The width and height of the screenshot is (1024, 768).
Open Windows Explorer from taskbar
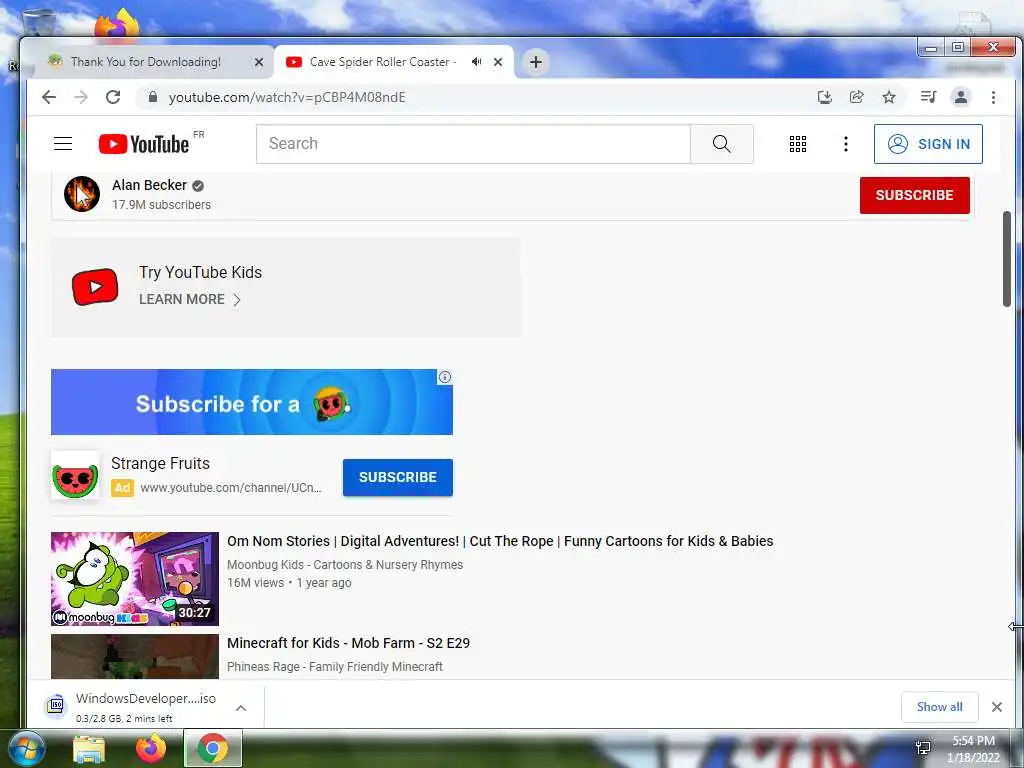89,748
